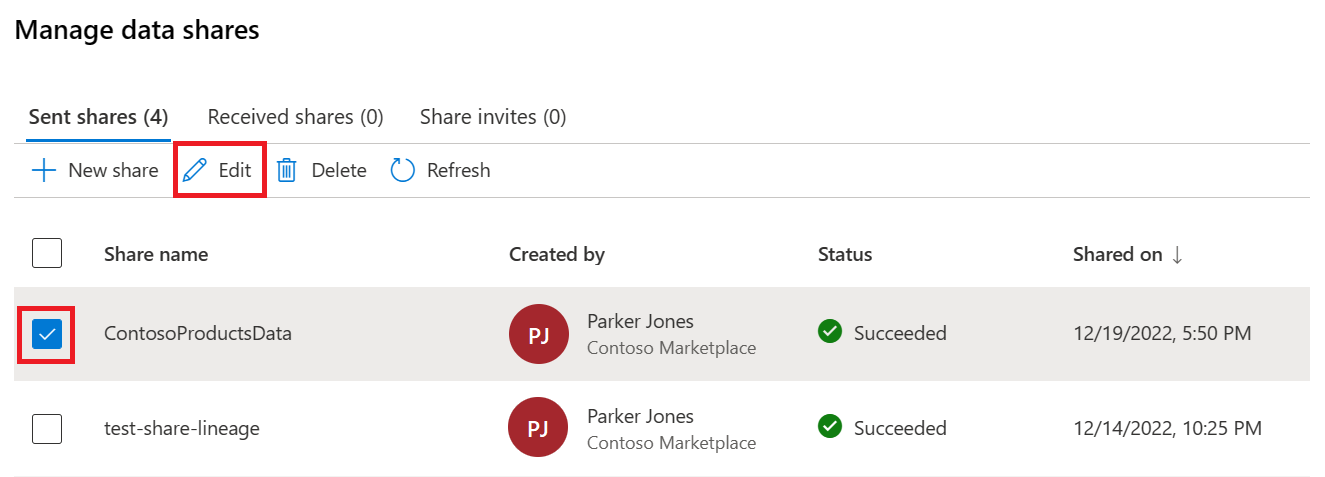Image resolution: width=1325 pixels, height=477 pixels.
Task: Click the Created by column header
Action: click(x=557, y=254)
